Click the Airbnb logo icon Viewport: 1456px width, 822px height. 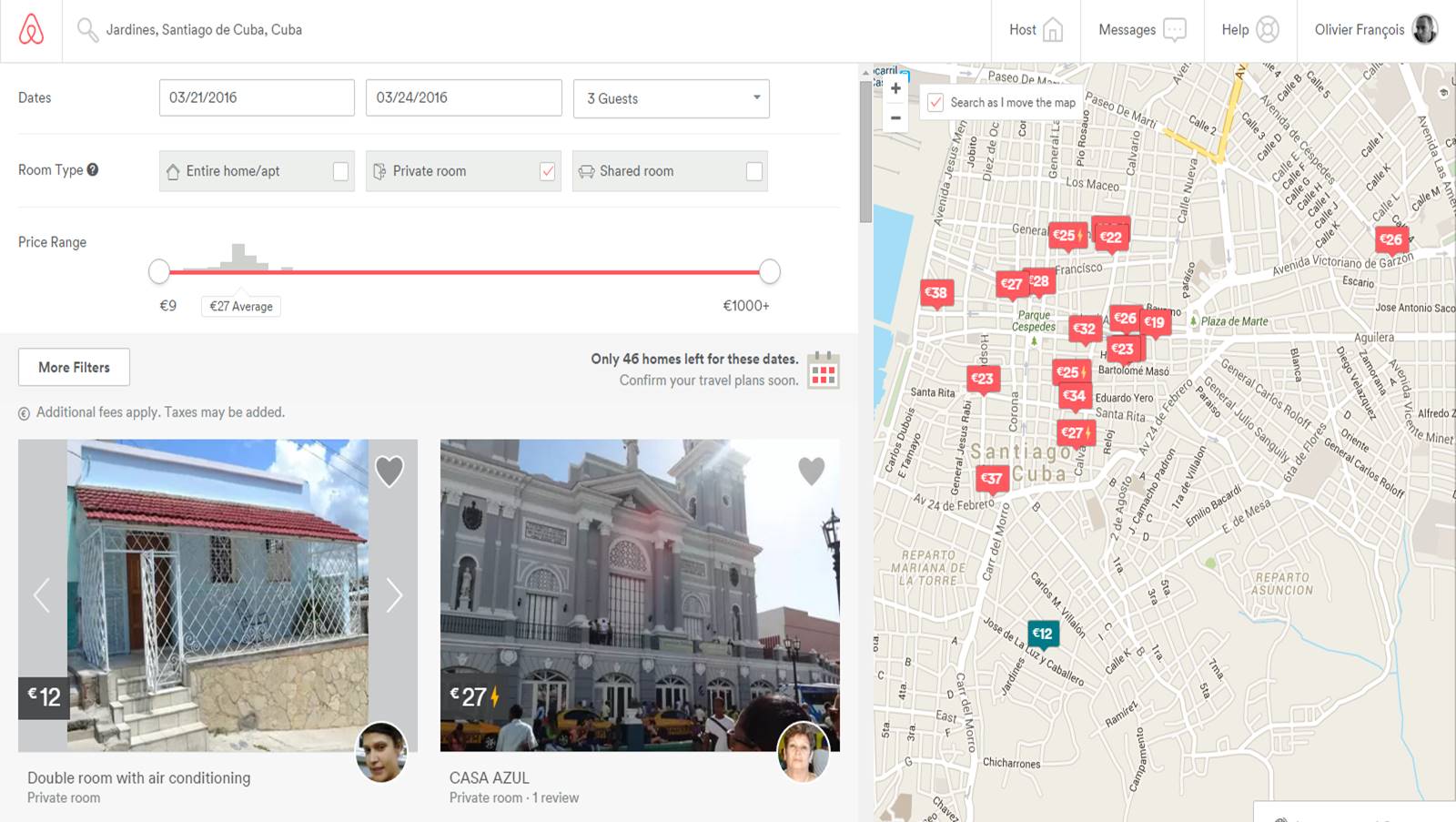coord(31,29)
